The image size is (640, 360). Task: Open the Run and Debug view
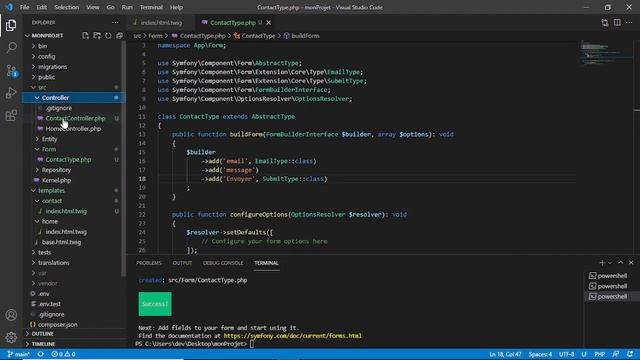point(11,93)
